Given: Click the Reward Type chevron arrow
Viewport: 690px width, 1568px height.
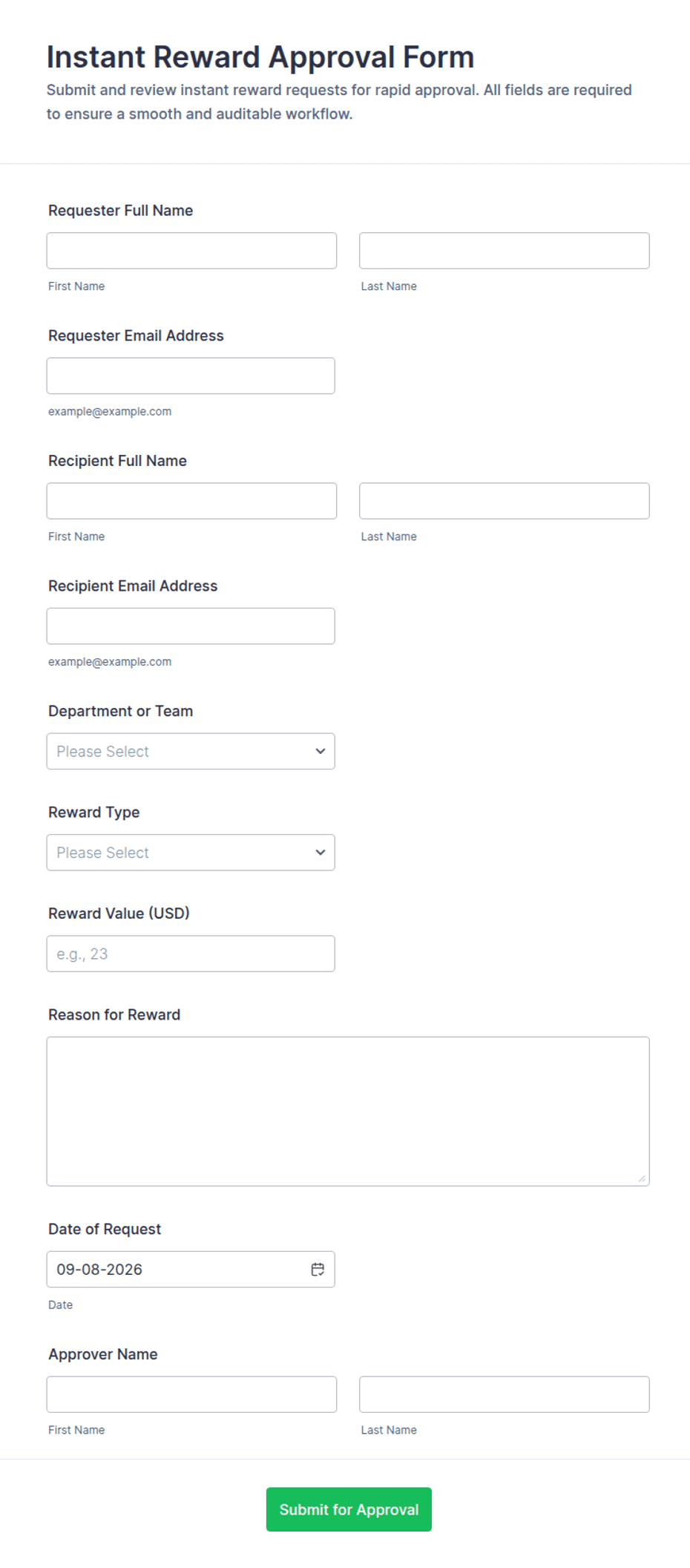Looking at the screenshot, I should pyautogui.click(x=321, y=852).
